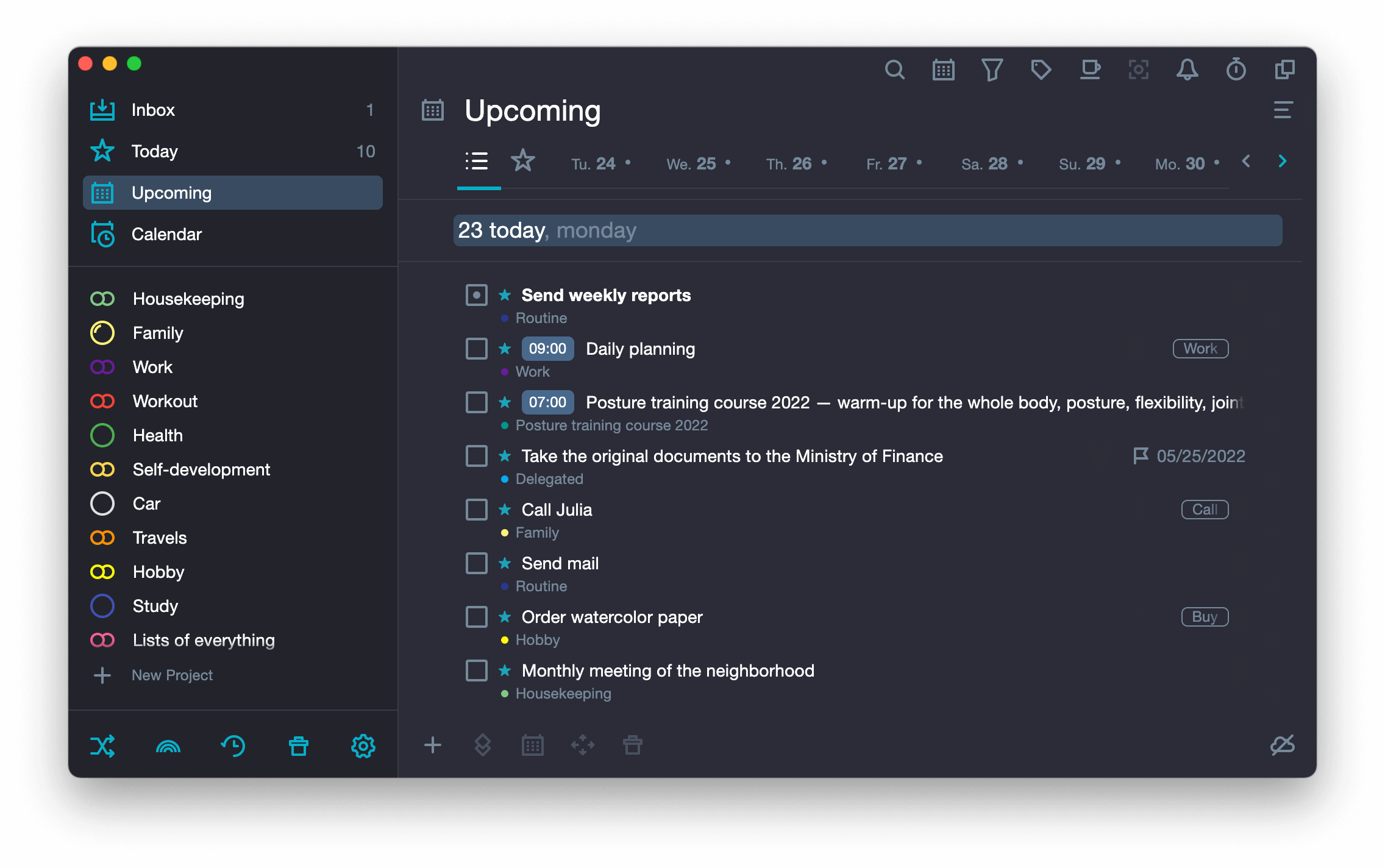This screenshot has width=1385, height=868.
Task: Click the Buy tag on watercolor paper
Action: pyautogui.click(x=1205, y=617)
